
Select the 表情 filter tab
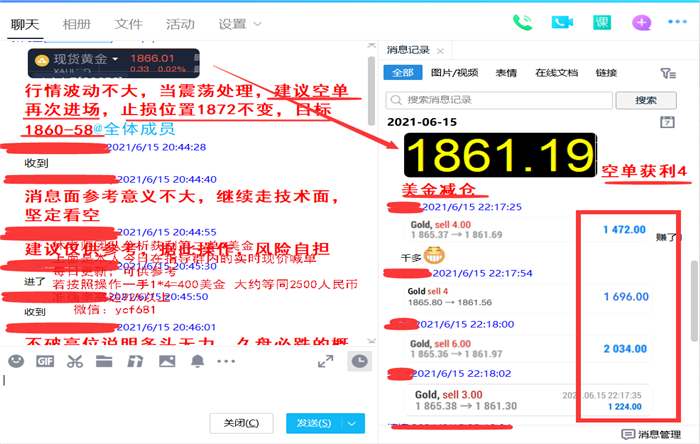[x=506, y=73]
